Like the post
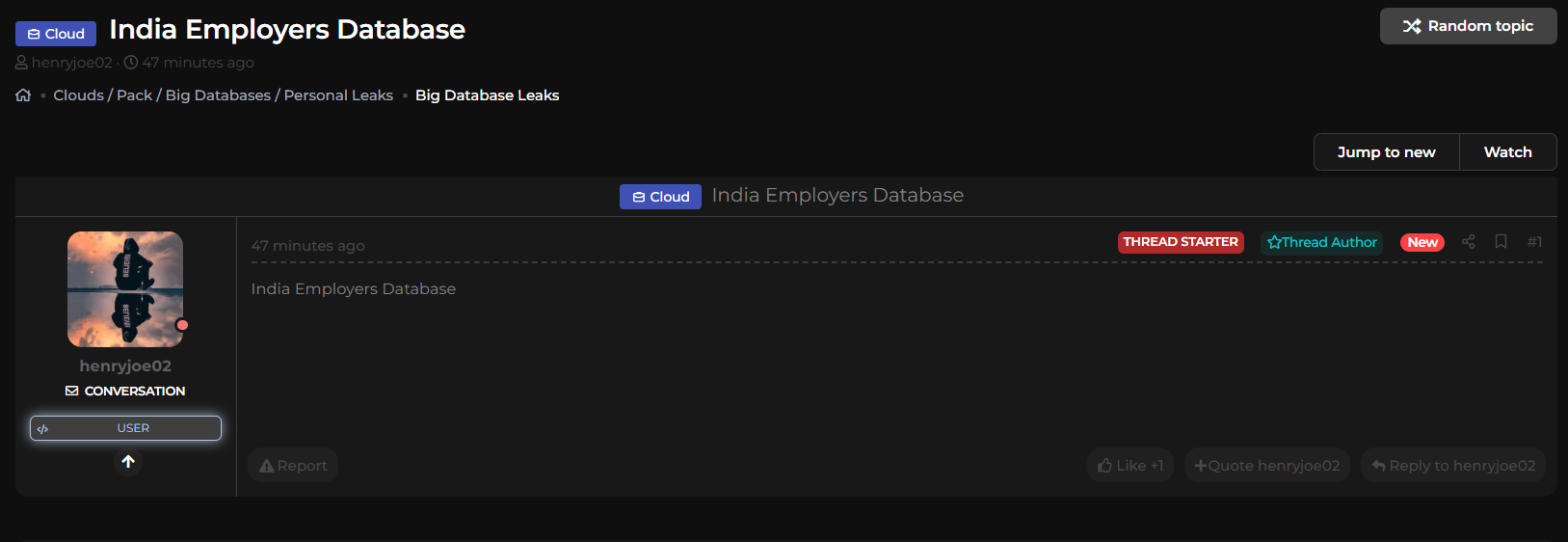1568x542 pixels. 1129,466
